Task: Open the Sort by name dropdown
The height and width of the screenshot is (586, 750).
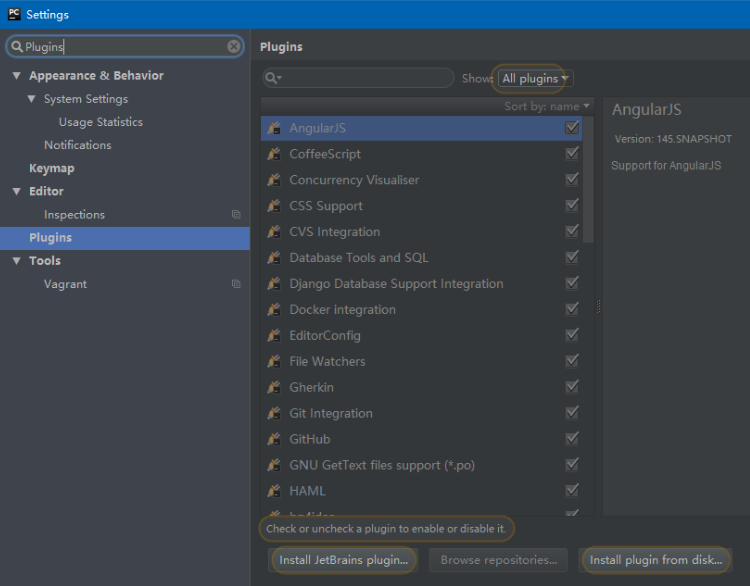Action: click(x=547, y=106)
